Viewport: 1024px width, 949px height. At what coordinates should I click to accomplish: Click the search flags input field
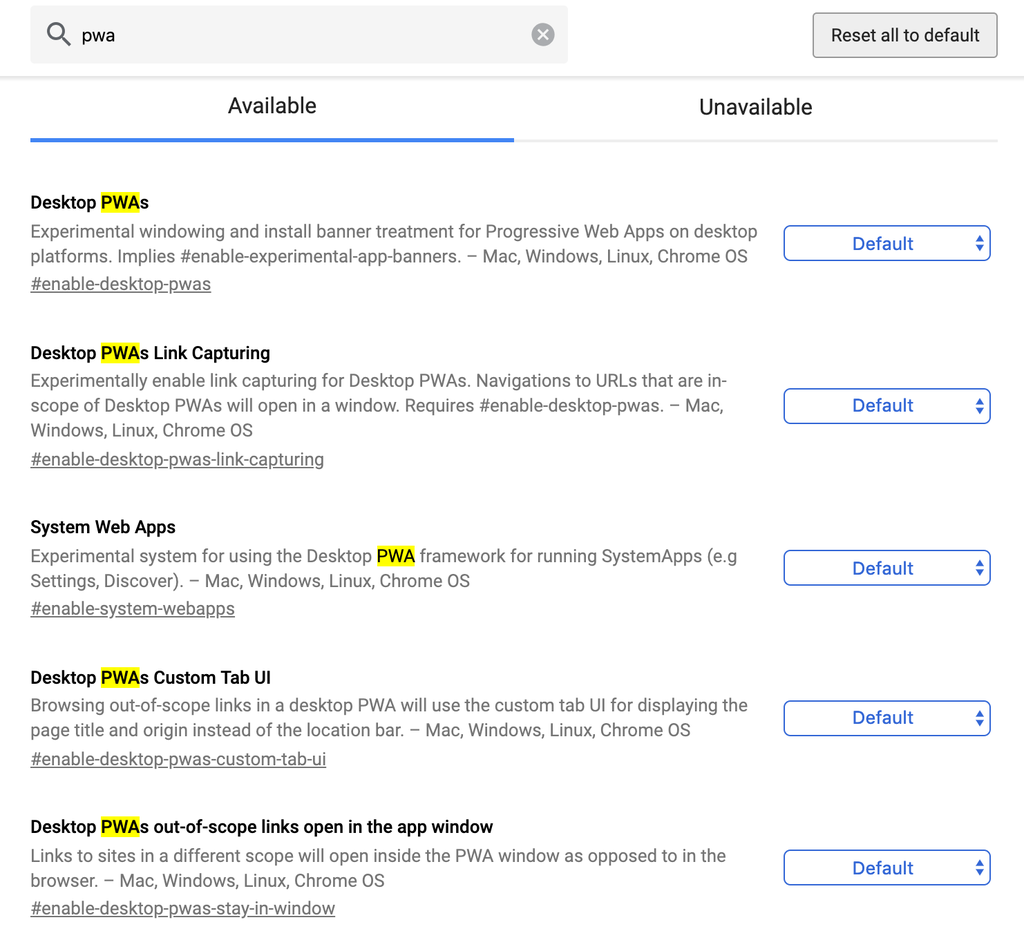coord(300,35)
